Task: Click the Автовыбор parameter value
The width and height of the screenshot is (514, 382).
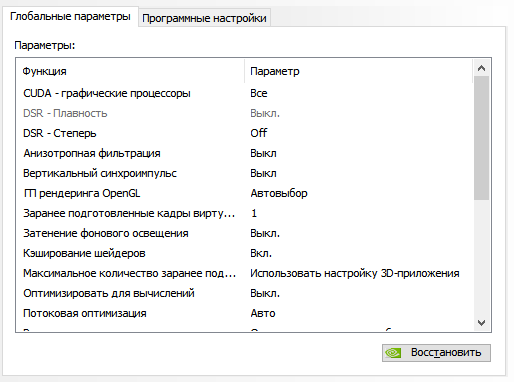Action: pyautogui.click(x=279, y=193)
